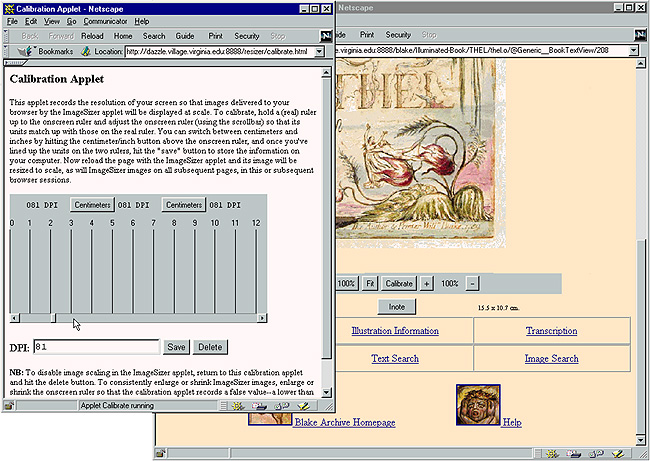The image size is (650, 461).
Task: Click the Stop button in the Calibration window toolbar
Action: point(278,36)
